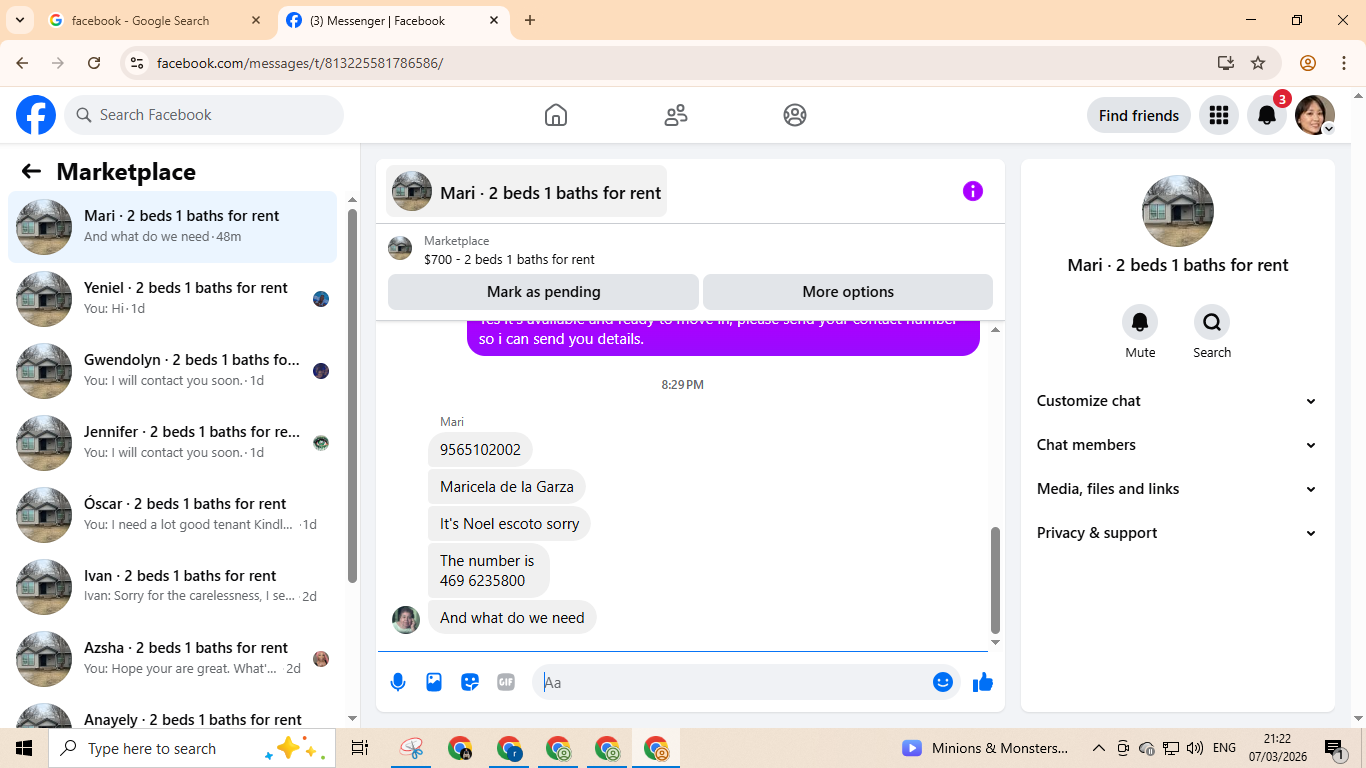Open the Windows notification center icon
The height and width of the screenshot is (768, 1366).
pyautogui.click(x=1334, y=748)
